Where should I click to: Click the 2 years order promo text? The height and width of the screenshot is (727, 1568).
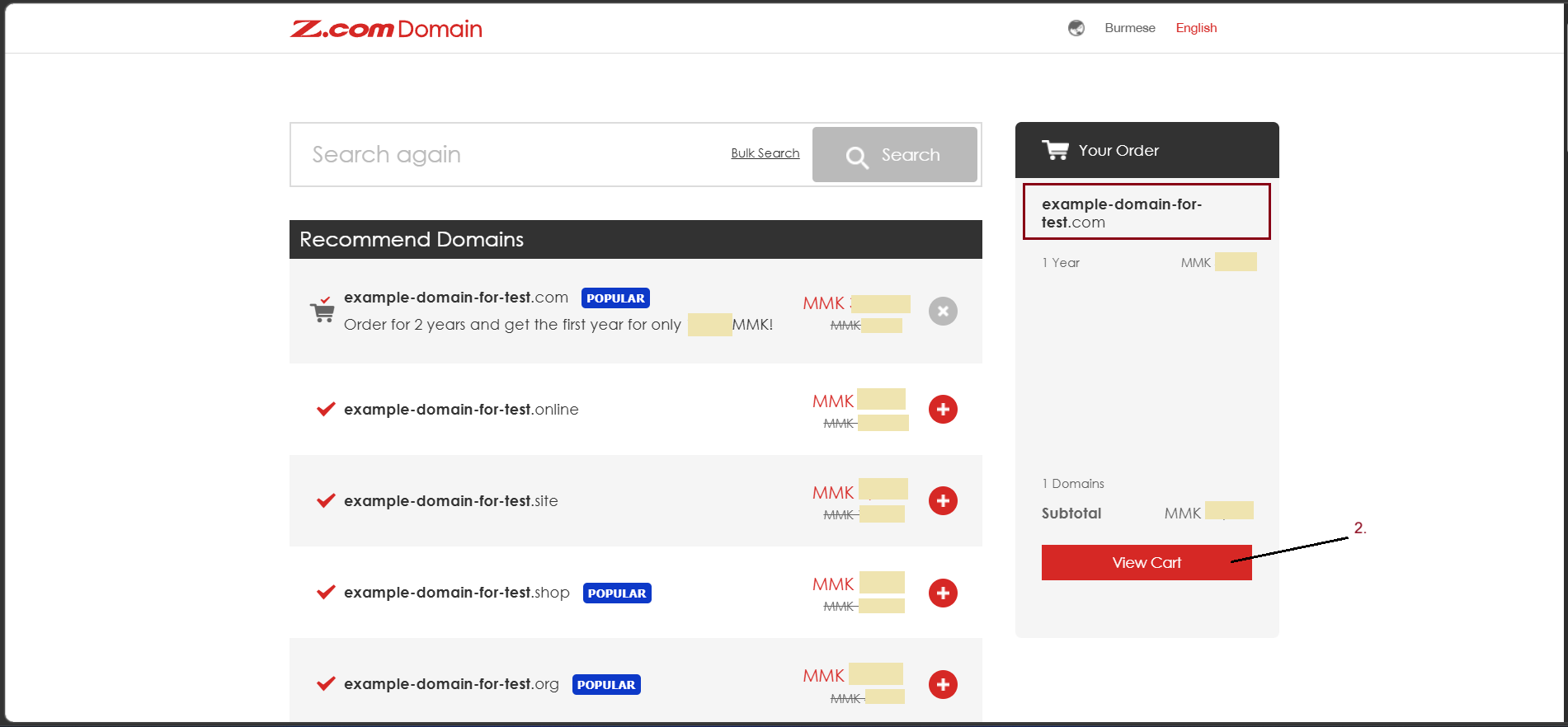point(558,325)
